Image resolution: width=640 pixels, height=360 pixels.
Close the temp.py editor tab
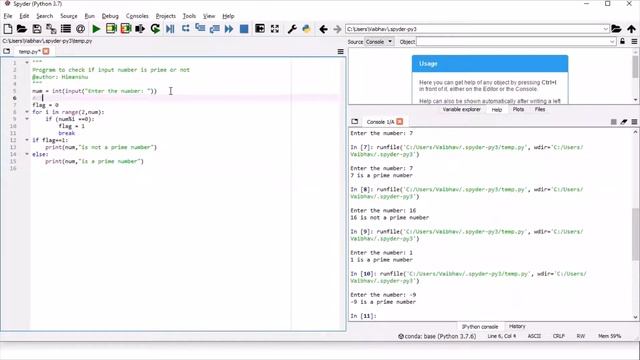pos(46,51)
